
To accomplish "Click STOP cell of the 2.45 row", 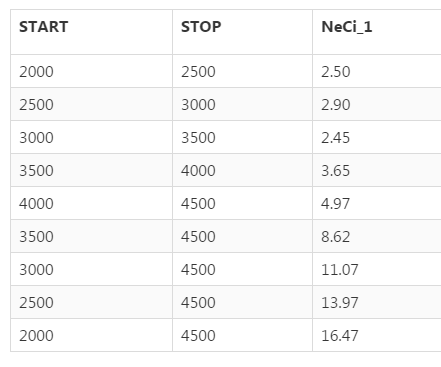I will tap(242, 137).
